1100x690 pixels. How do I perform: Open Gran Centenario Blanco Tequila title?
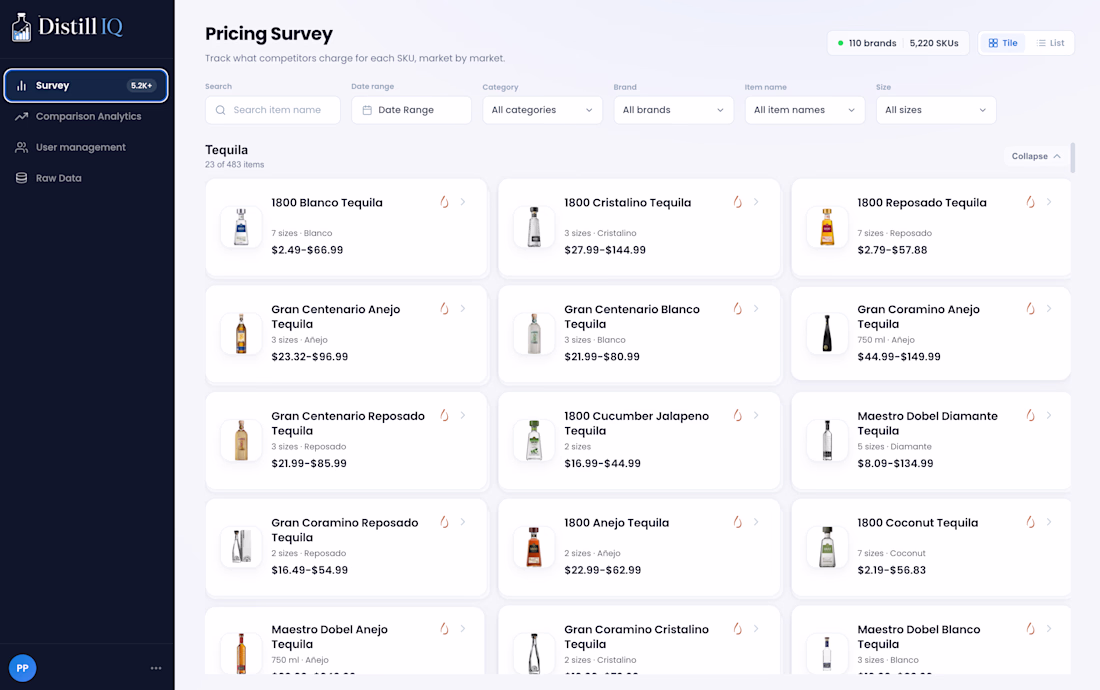631,317
